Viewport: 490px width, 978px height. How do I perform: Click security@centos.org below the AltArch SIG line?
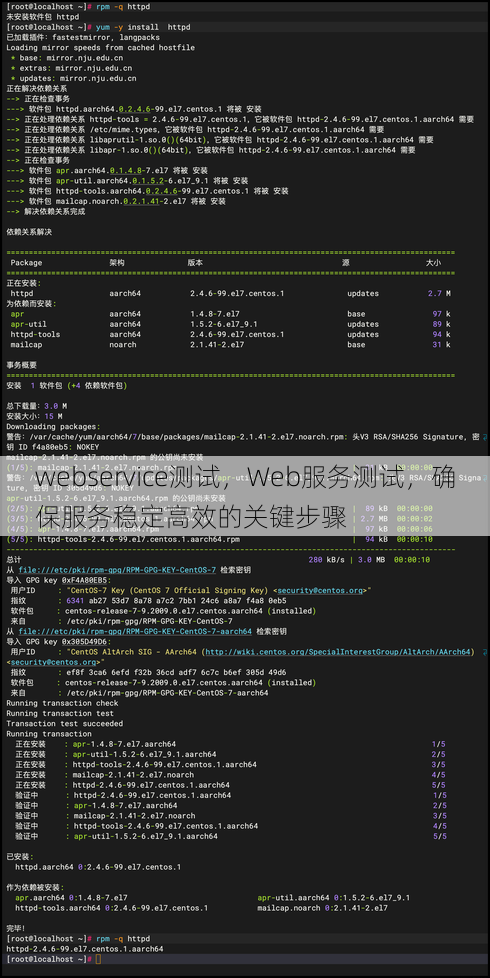coord(54,662)
